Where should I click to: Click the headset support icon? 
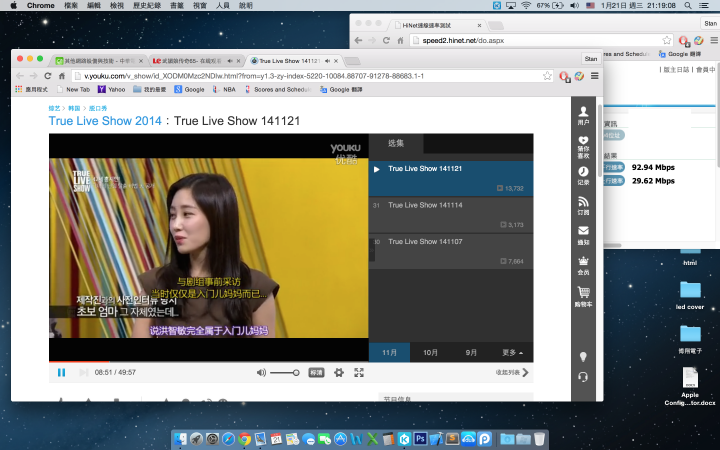point(583,377)
